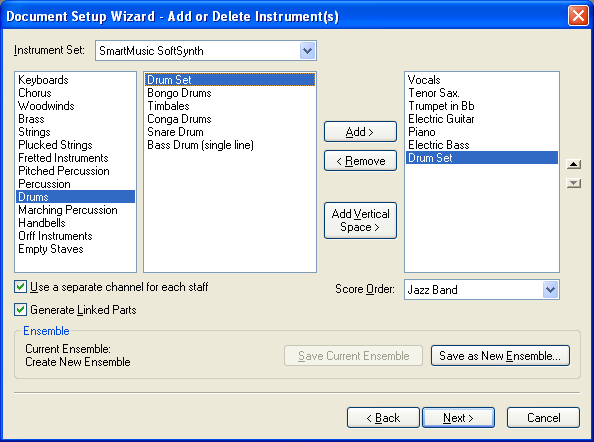Move selected instrument down with arrow

click(x=574, y=183)
